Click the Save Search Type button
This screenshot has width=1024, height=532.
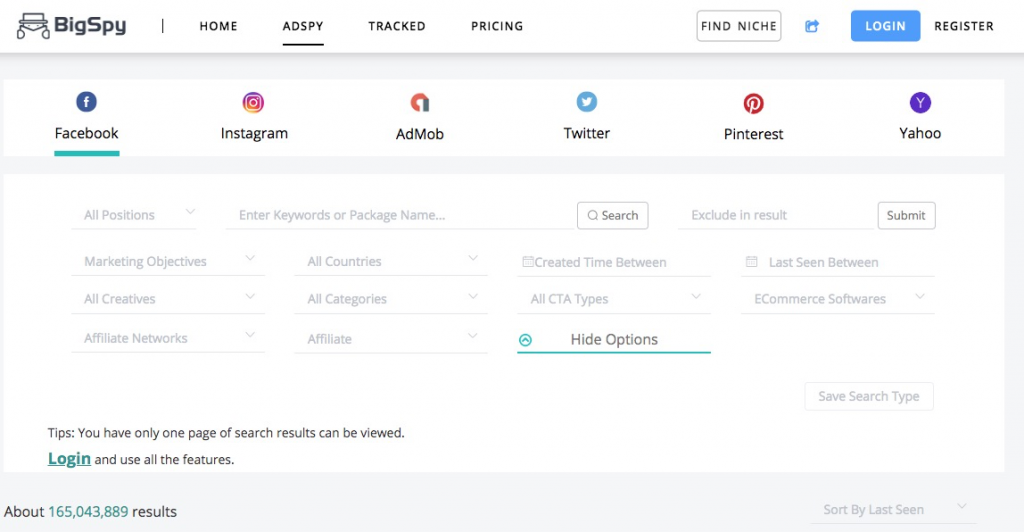869,396
